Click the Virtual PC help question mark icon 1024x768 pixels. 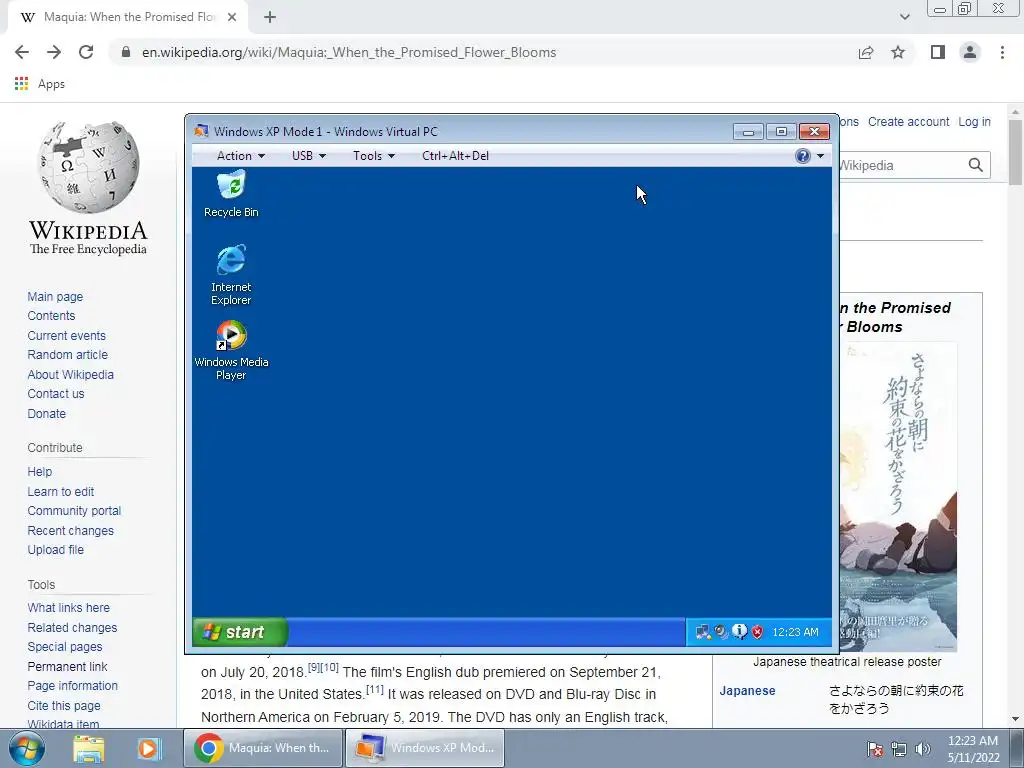point(803,155)
